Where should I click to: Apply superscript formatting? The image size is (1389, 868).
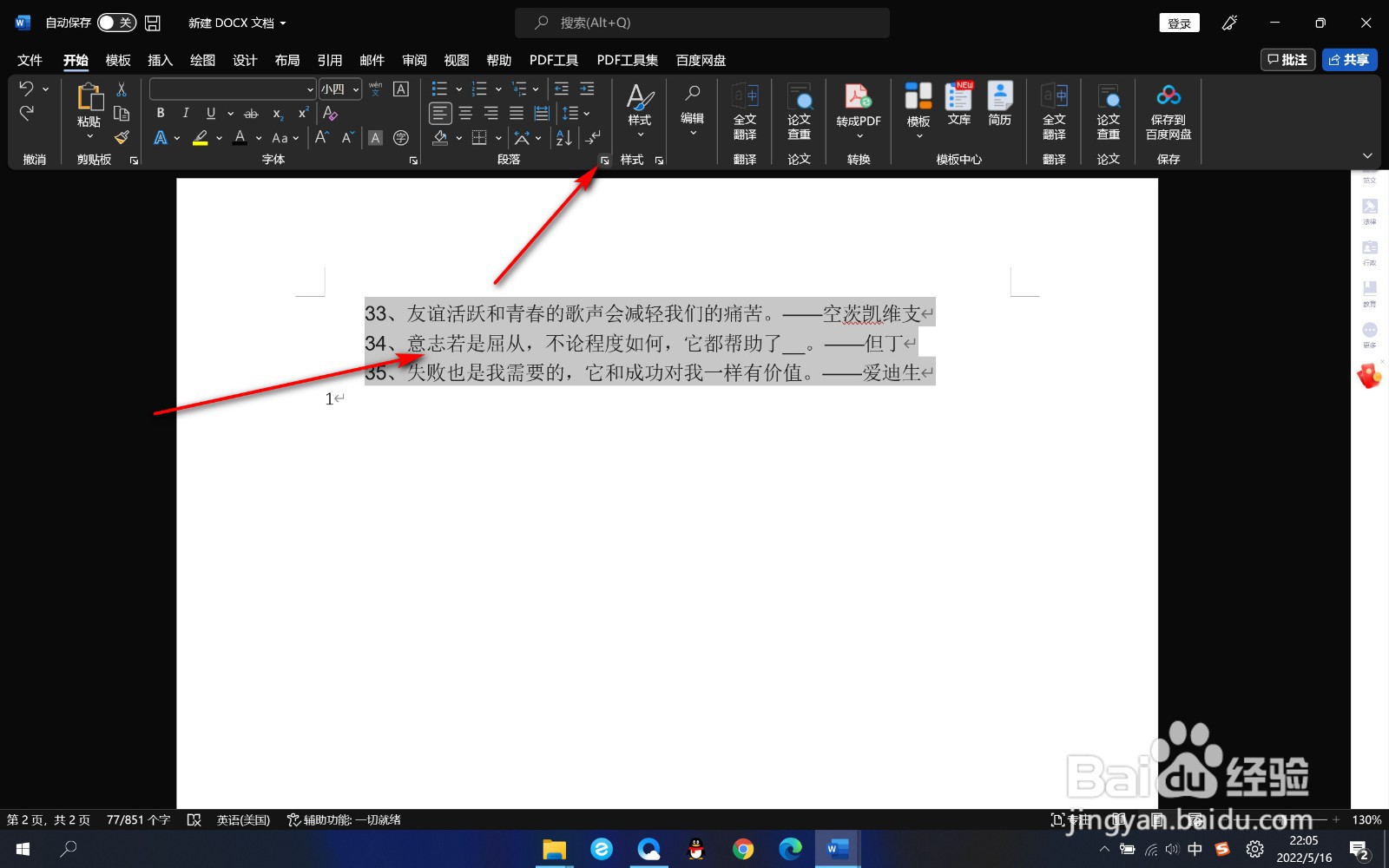(x=303, y=114)
